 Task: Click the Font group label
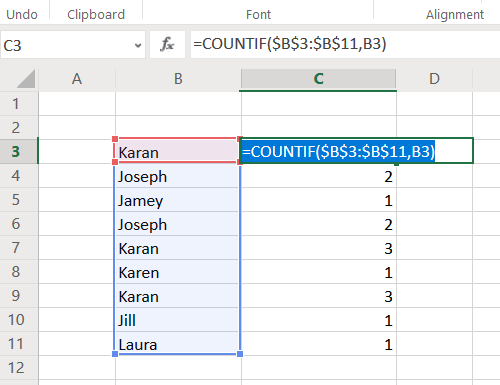coord(258,15)
